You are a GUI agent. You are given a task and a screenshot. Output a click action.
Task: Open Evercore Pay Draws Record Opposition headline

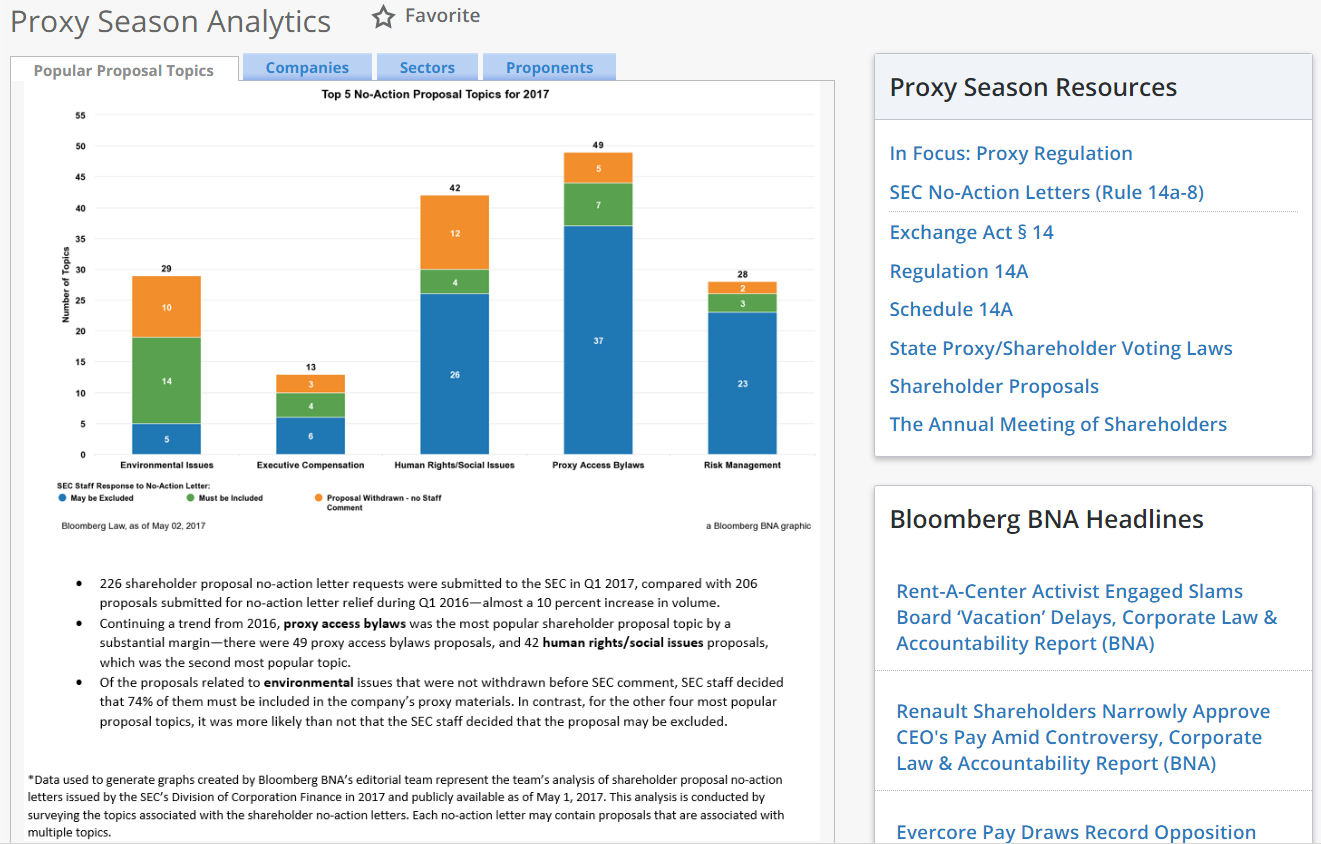coord(1076,832)
